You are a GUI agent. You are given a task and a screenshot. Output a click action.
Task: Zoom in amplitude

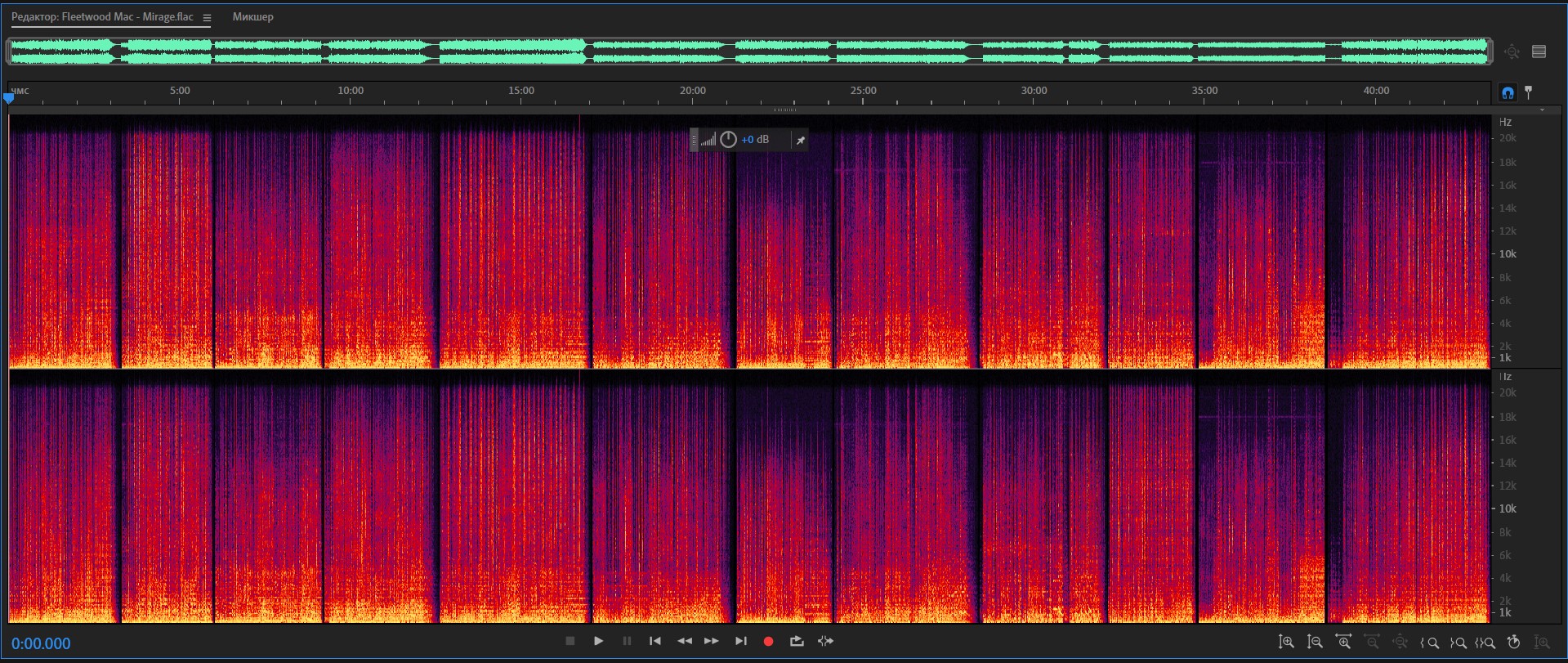tap(1286, 643)
